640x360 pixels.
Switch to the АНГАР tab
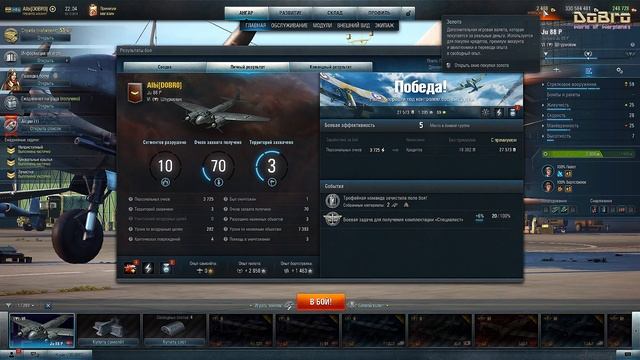246,13
